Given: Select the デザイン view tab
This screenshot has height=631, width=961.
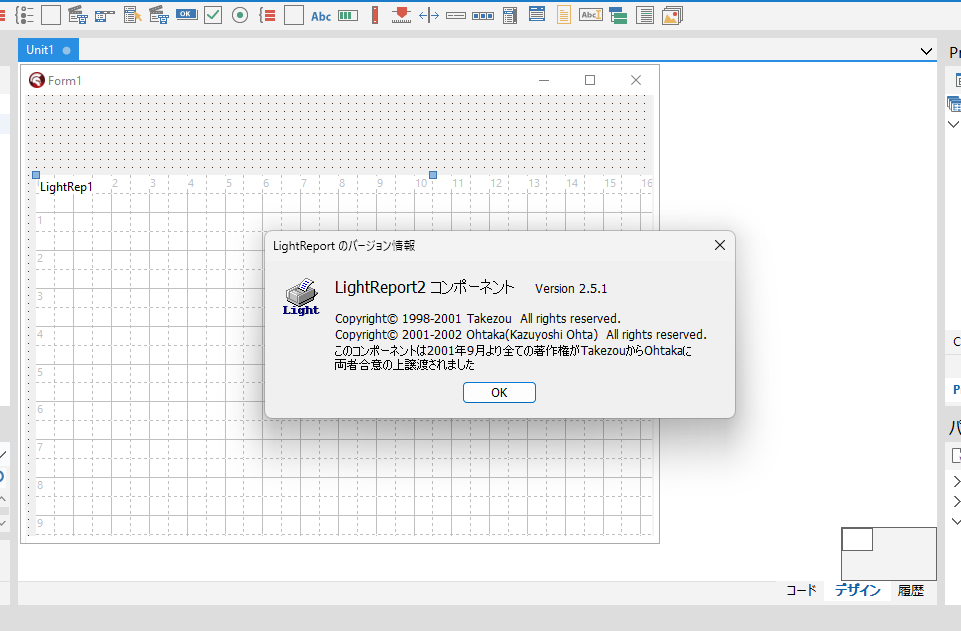Looking at the screenshot, I should pos(857,590).
